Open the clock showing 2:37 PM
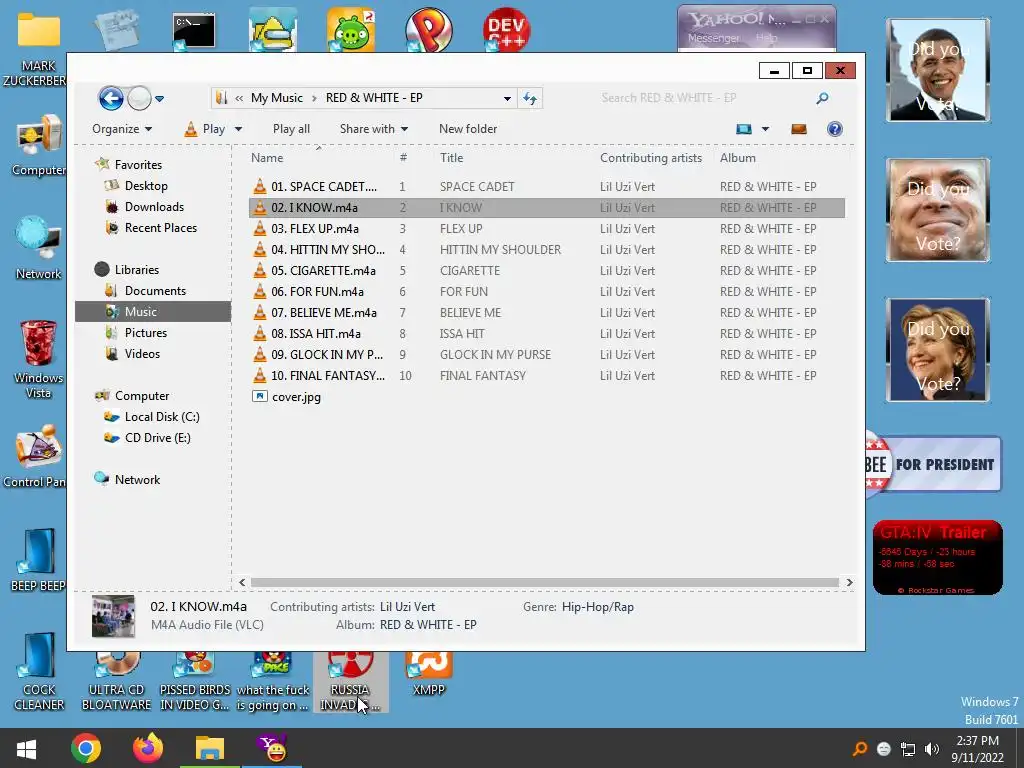The width and height of the screenshot is (1024, 768). 978,749
